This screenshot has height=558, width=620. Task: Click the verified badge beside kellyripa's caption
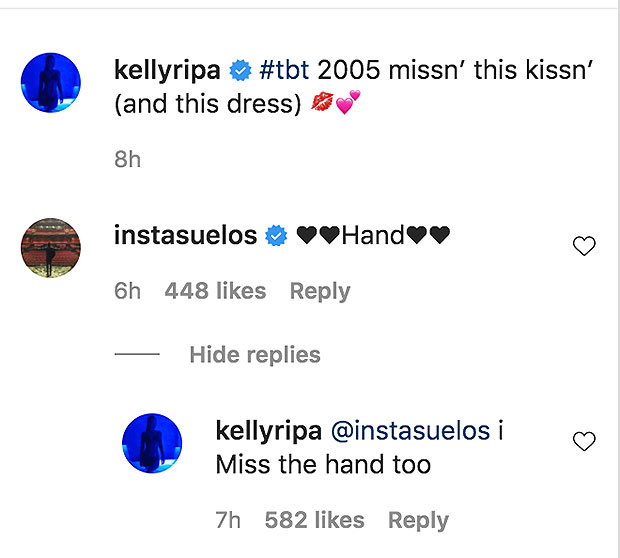click(239, 72)
